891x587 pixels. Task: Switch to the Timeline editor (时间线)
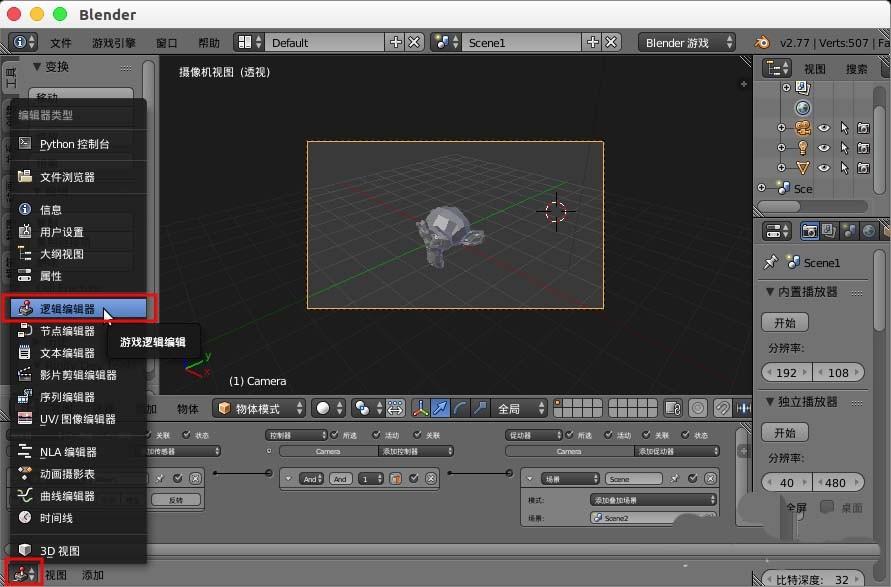[70, 516]
